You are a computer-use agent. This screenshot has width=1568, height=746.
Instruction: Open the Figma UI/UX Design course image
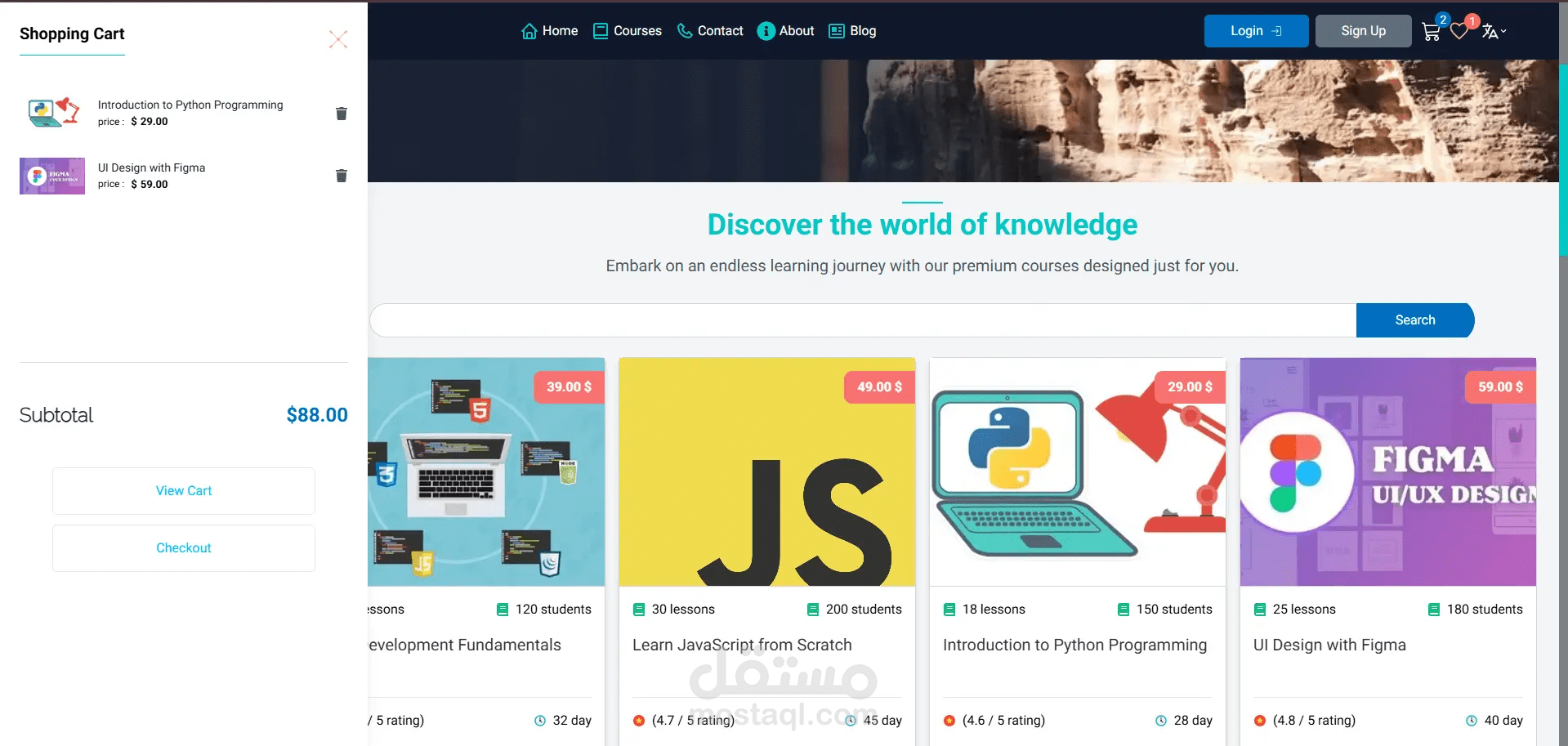[x=1388, y=472]
